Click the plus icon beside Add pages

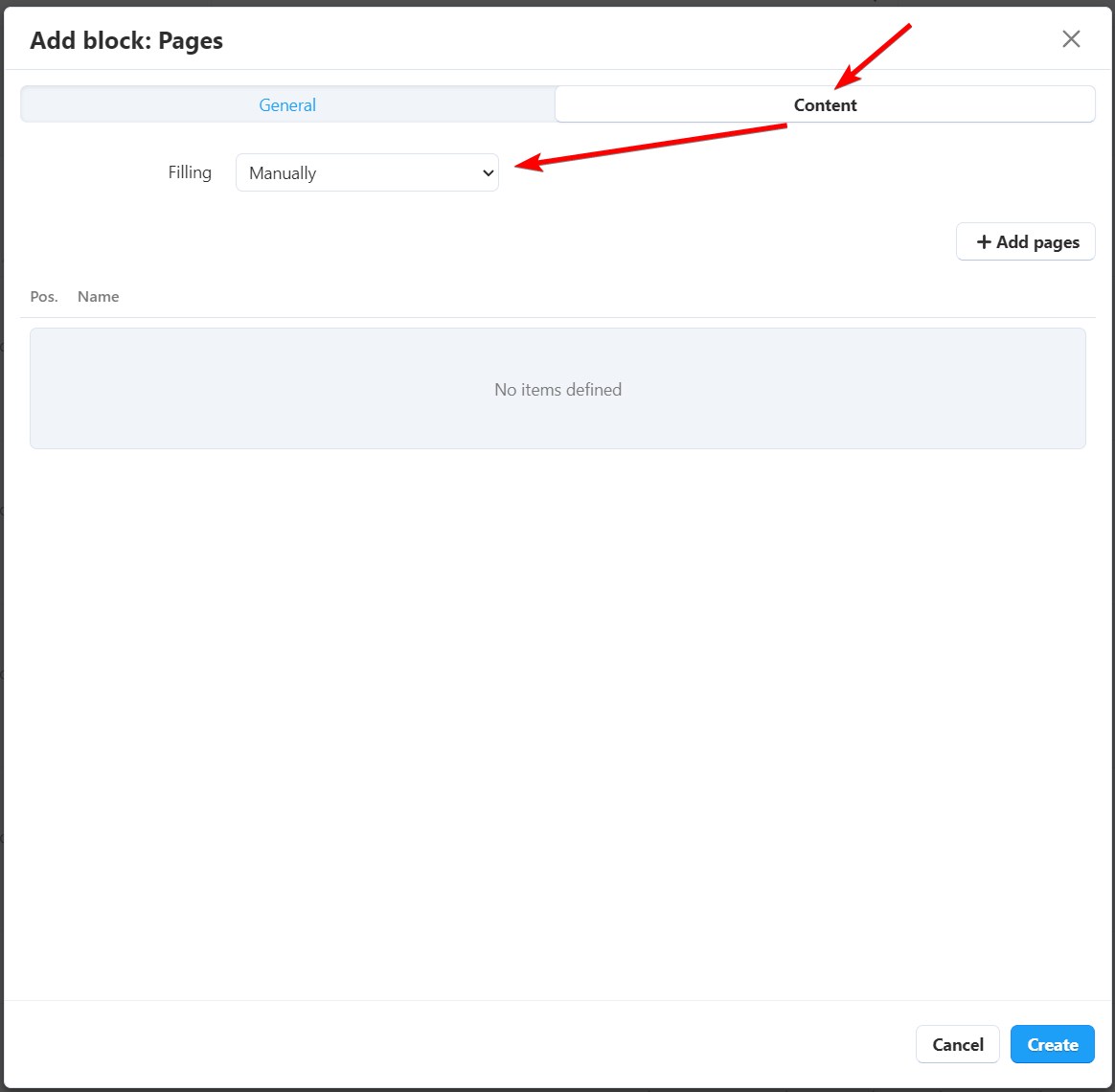[x=983, y=242]
